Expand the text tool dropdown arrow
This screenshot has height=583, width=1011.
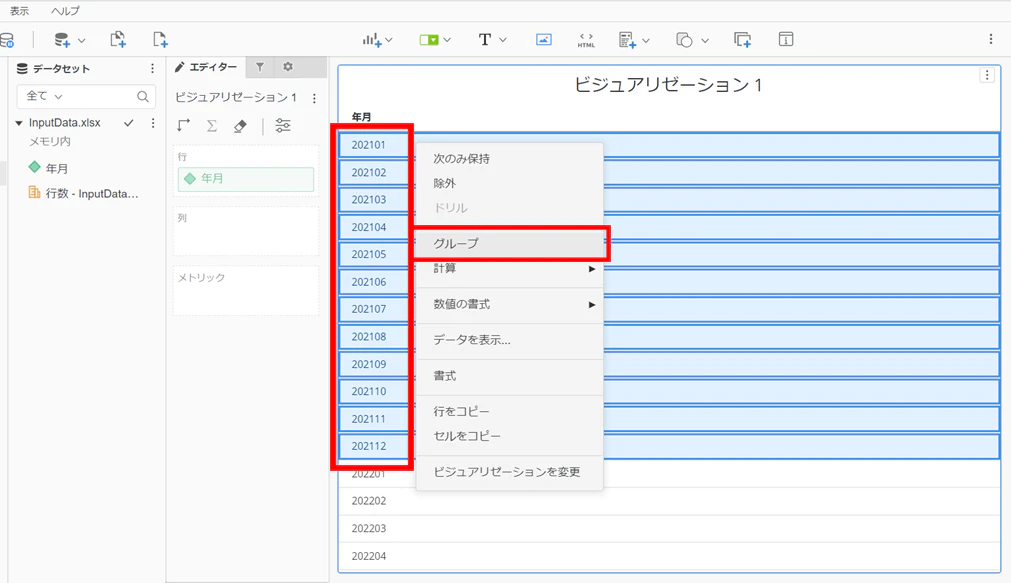pos(503,40)
